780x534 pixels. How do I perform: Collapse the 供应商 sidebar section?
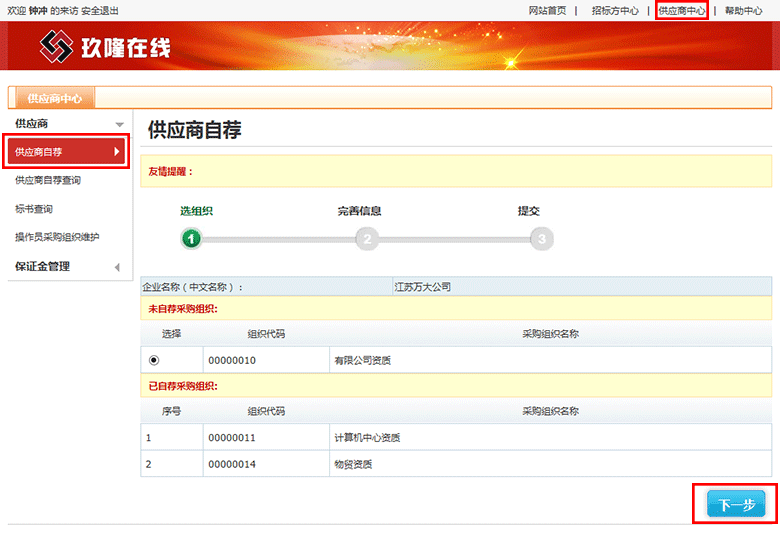[x=119, y=124]
